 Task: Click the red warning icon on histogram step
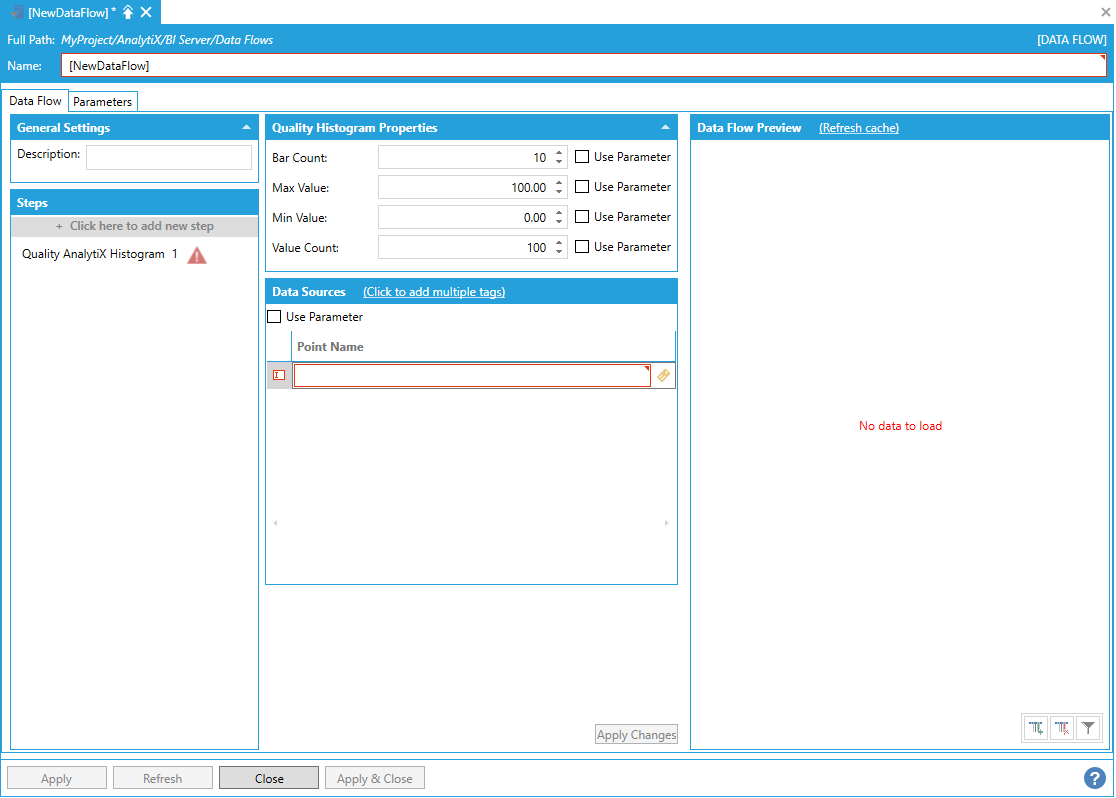[197, 255]
